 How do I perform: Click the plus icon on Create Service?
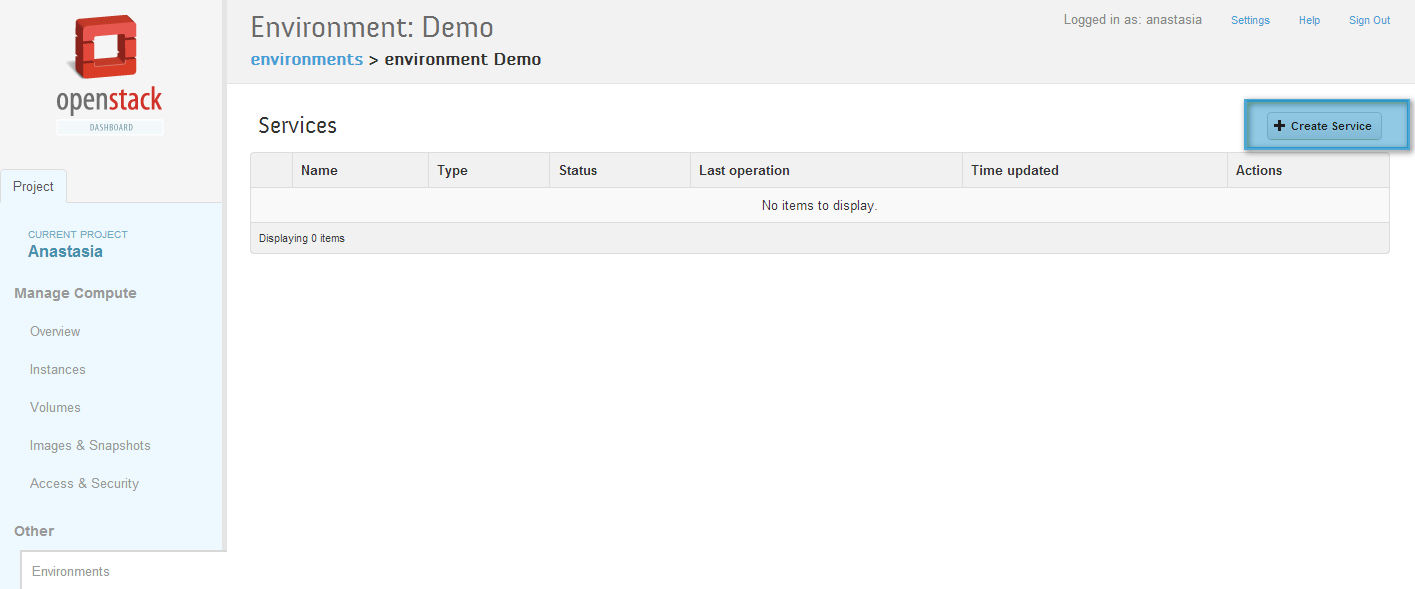tap(1279, 126)
